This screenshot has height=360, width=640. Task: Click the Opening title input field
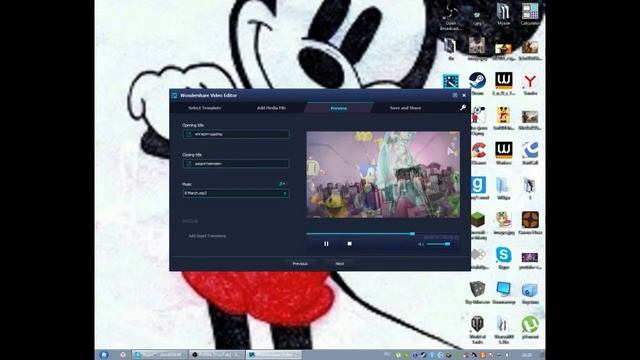236,134
